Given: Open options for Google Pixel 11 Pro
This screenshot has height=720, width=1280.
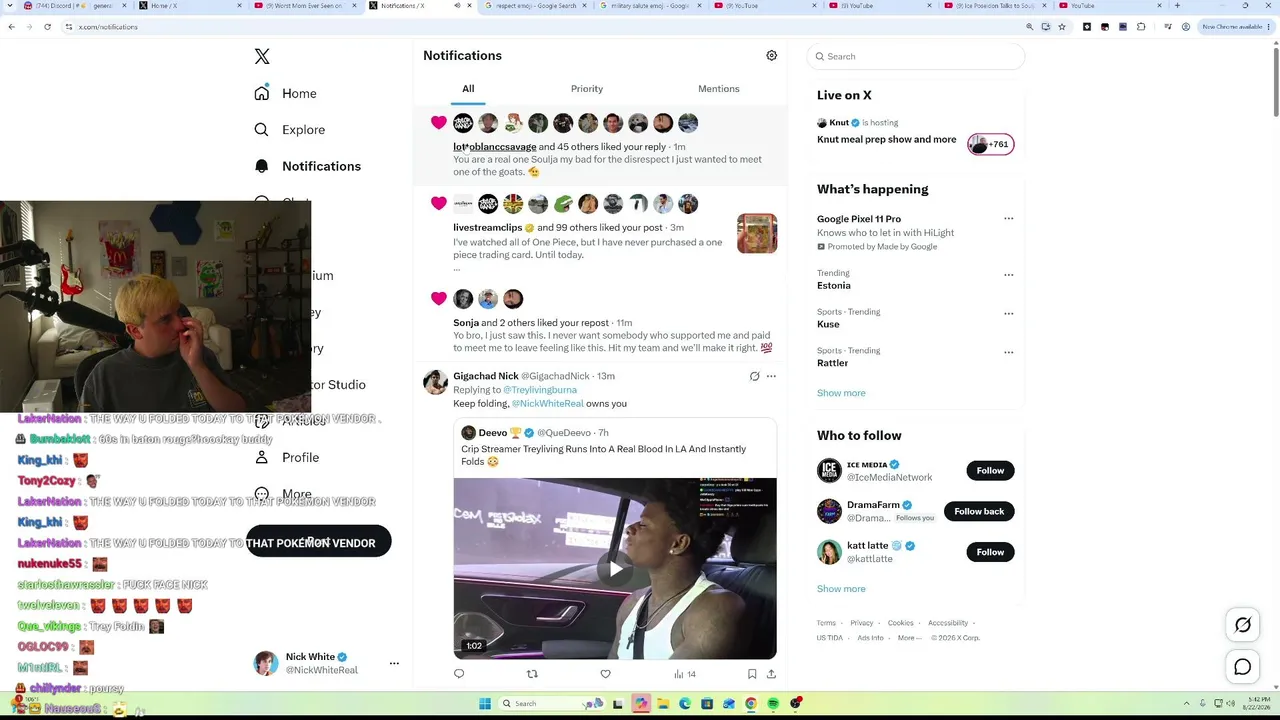Looking at the screenshot, I should [1008, 219].
